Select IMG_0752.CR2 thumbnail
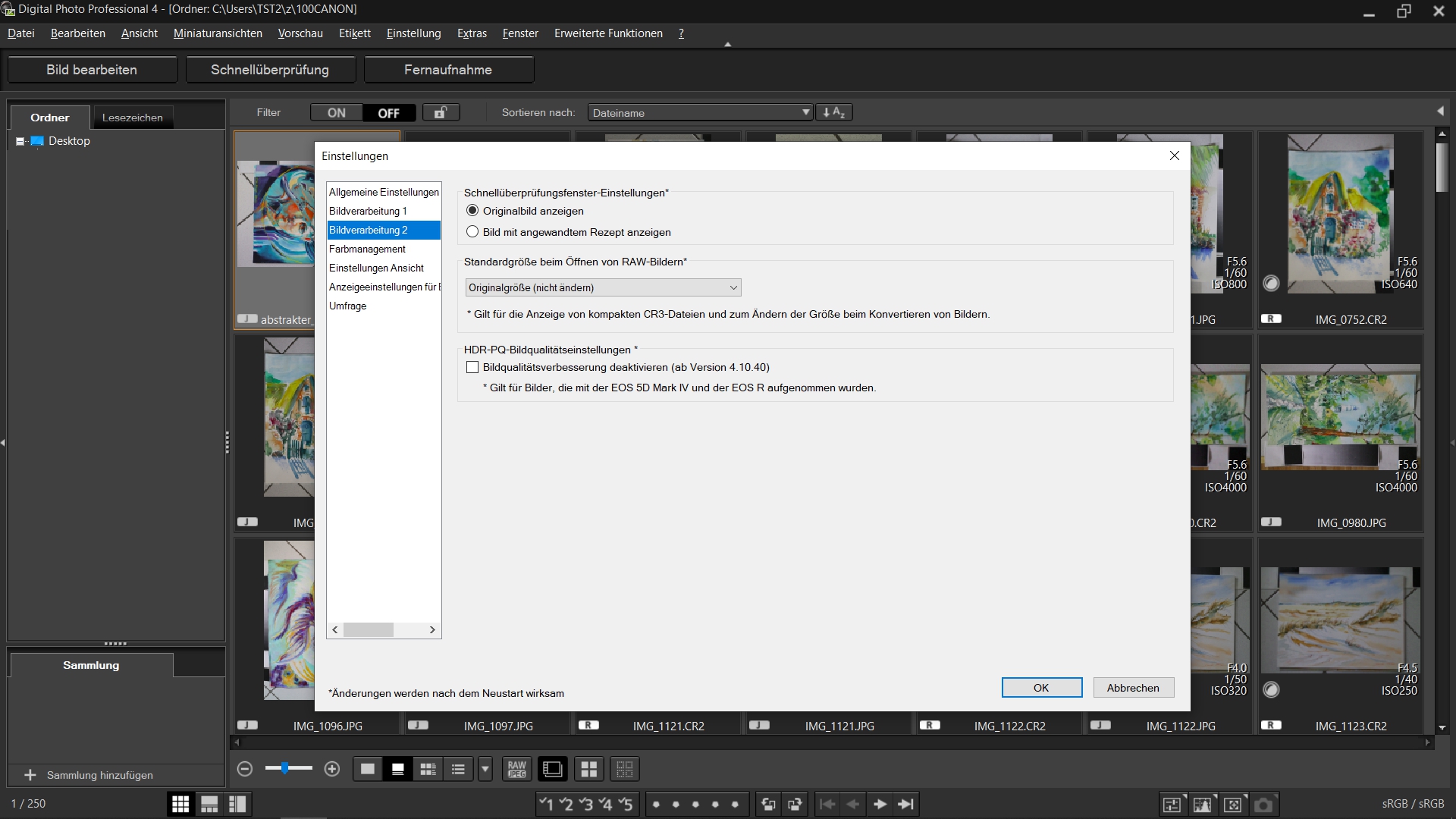 pyautogui.click(x=1340, y=230)
